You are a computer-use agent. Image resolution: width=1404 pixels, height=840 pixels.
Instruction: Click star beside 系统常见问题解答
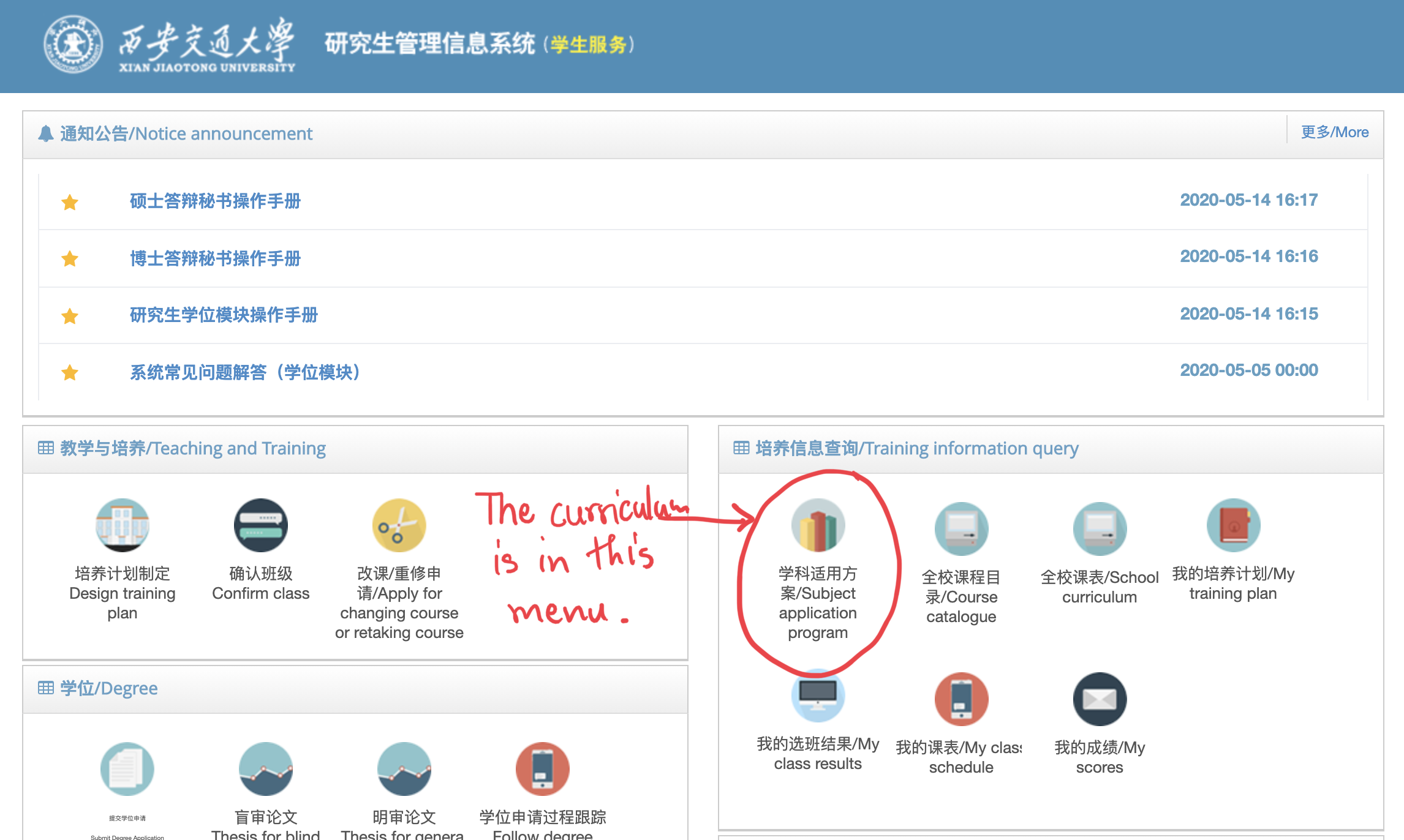click(70, 372)
